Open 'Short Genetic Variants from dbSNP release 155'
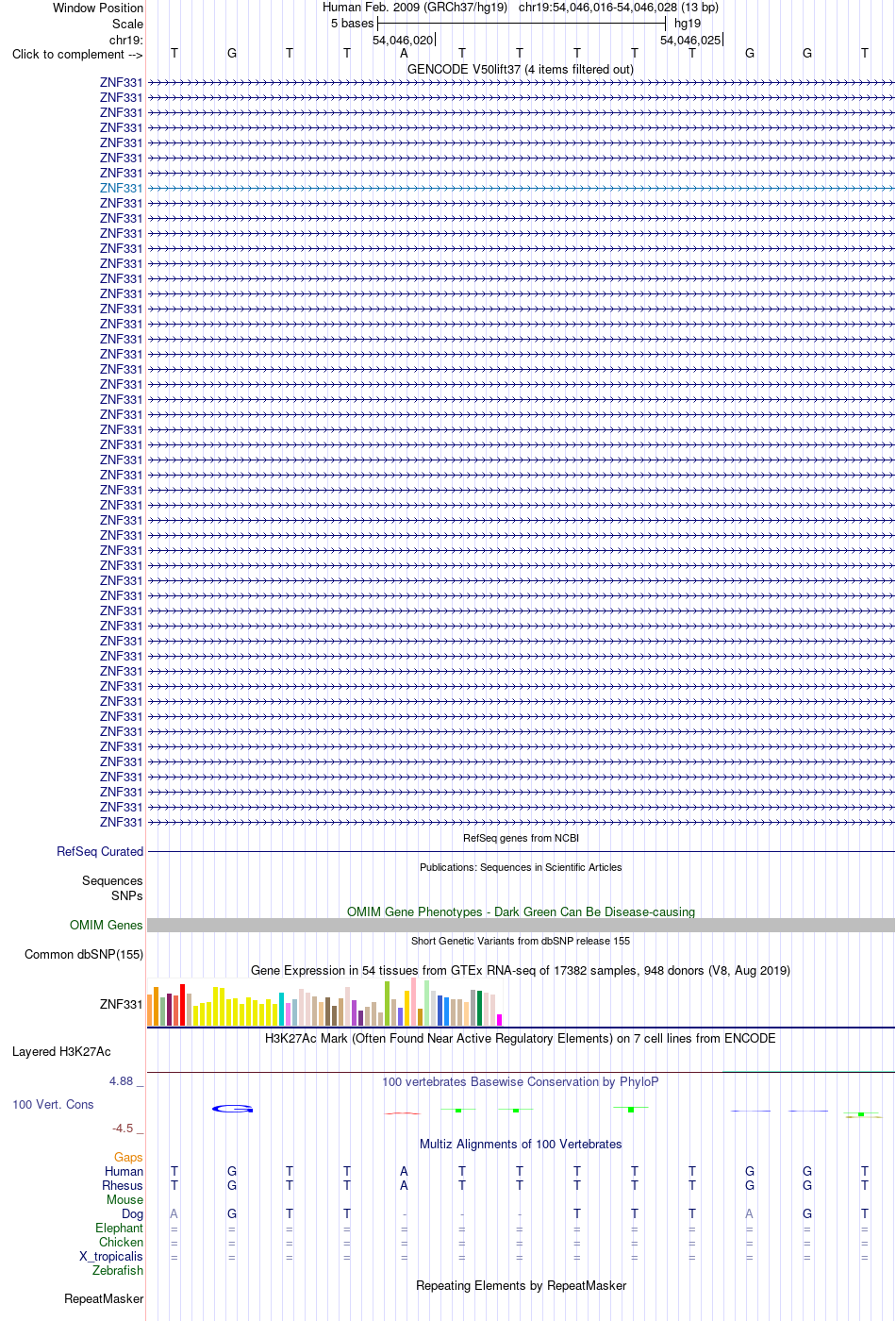896x1321 pixels. point(521,941)
